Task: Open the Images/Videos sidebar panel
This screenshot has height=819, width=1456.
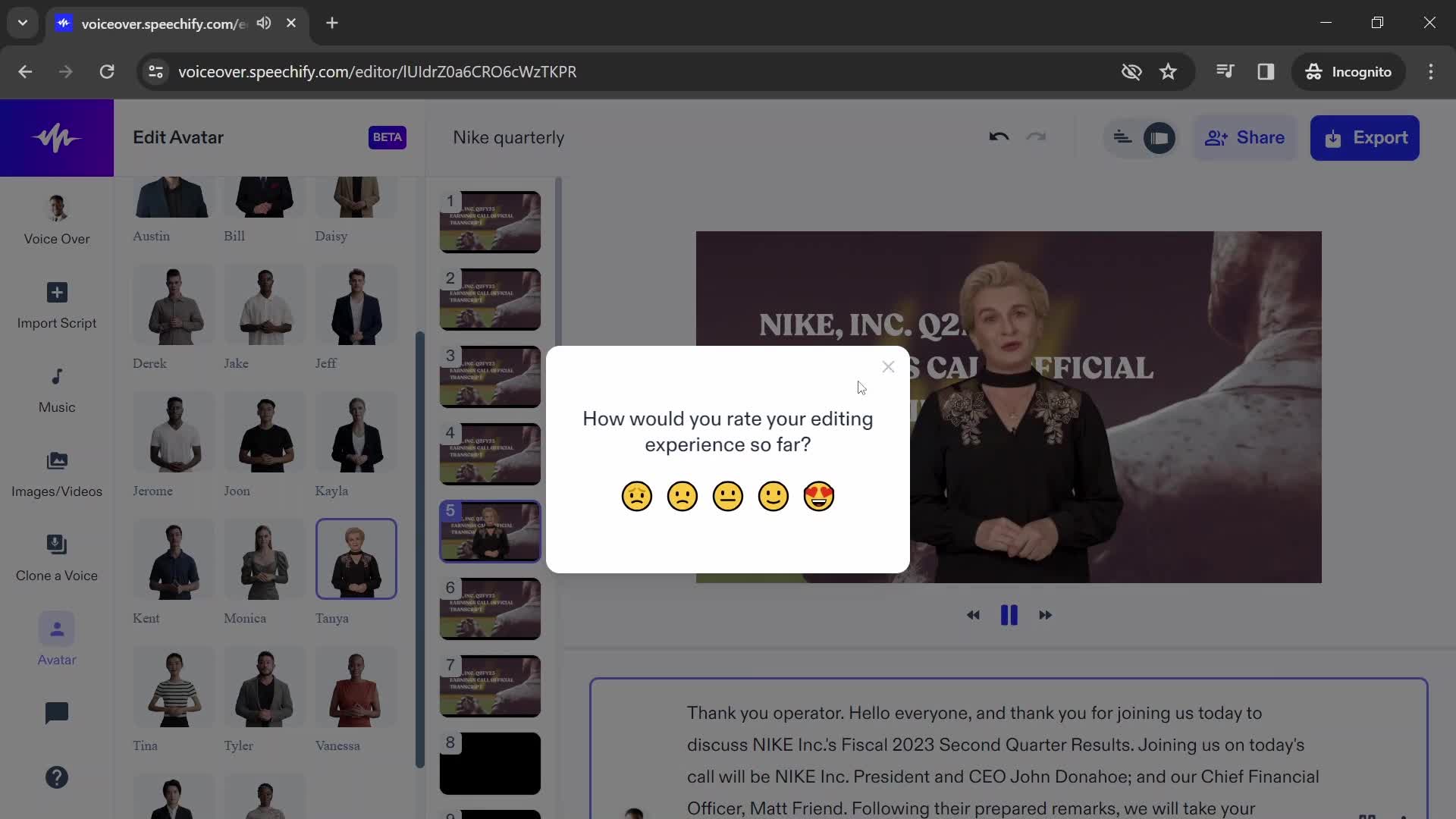Action: click(57, 474)
